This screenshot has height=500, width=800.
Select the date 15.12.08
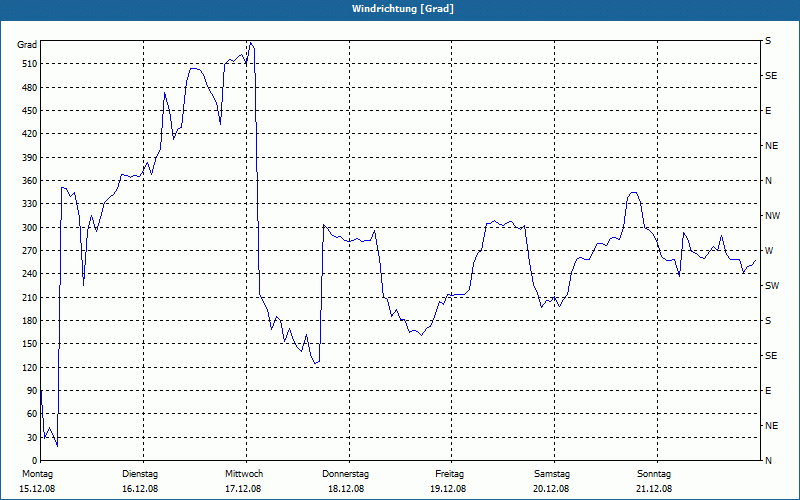pyautogui.click(x=37, y=489)
